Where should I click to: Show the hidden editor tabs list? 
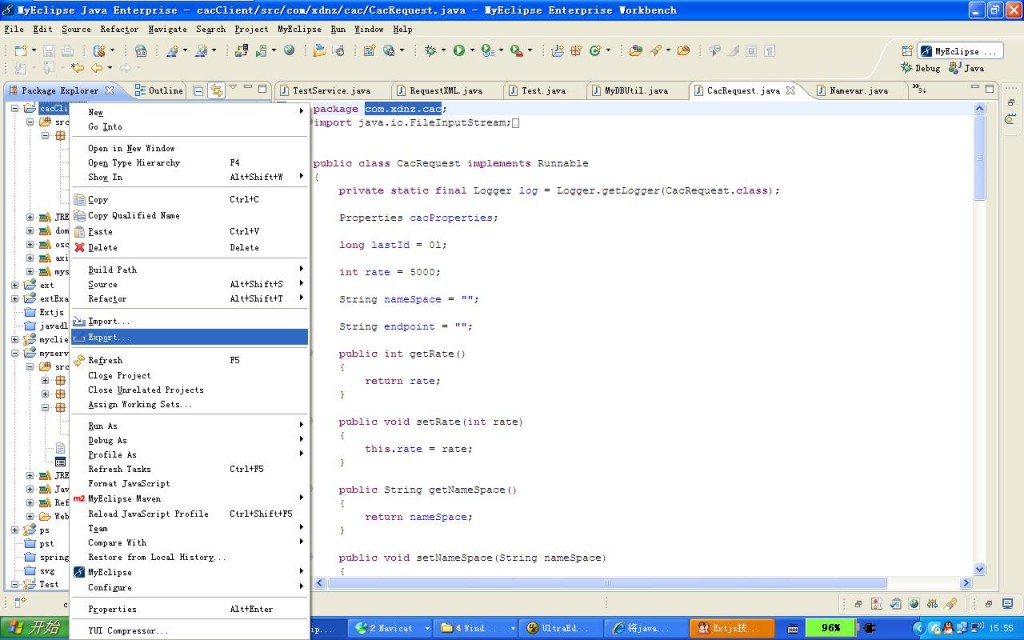pyautogui.click(x=919, y=90)
